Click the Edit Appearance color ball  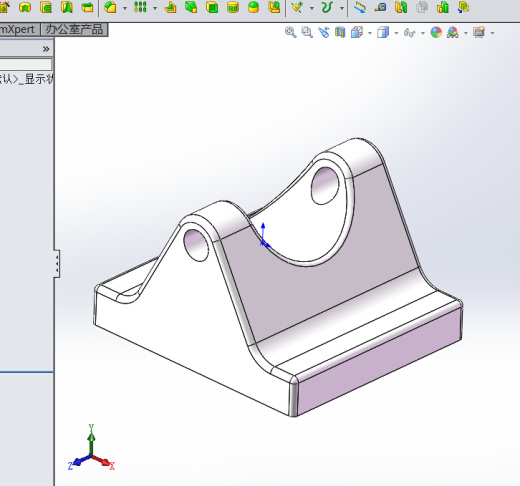[x=436, y=32]
